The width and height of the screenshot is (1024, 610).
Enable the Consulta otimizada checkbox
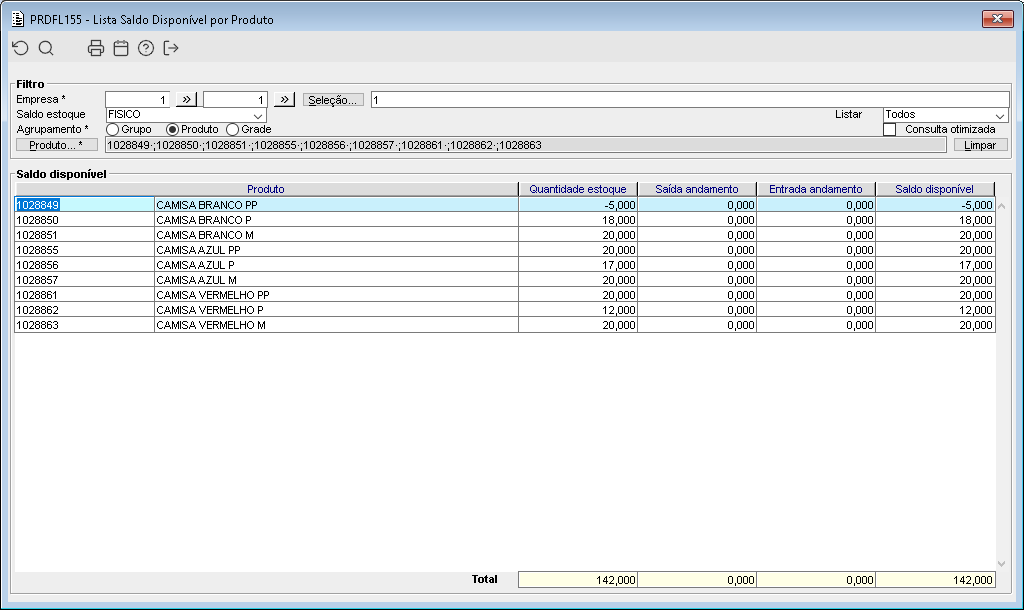tap(889, 129)
